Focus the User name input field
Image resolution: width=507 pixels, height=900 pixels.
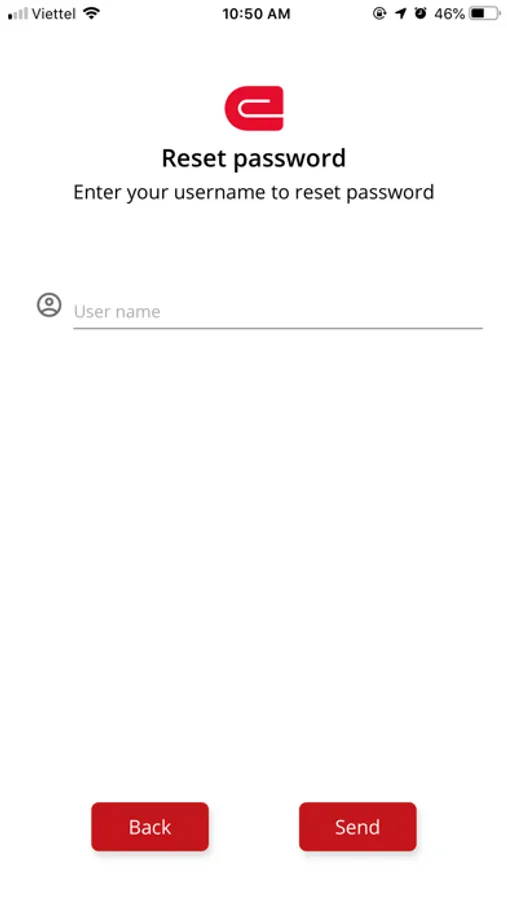[x=278, y=311]
